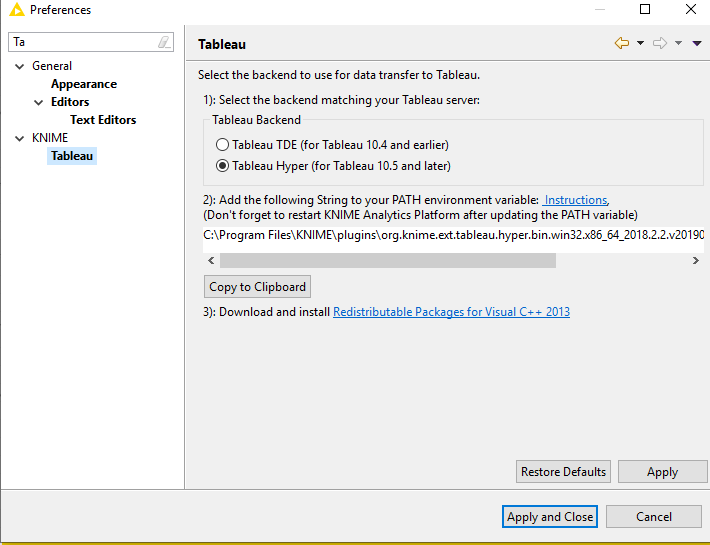
Task: Clear the filter text using eraser icon
Action: [165, 42]
